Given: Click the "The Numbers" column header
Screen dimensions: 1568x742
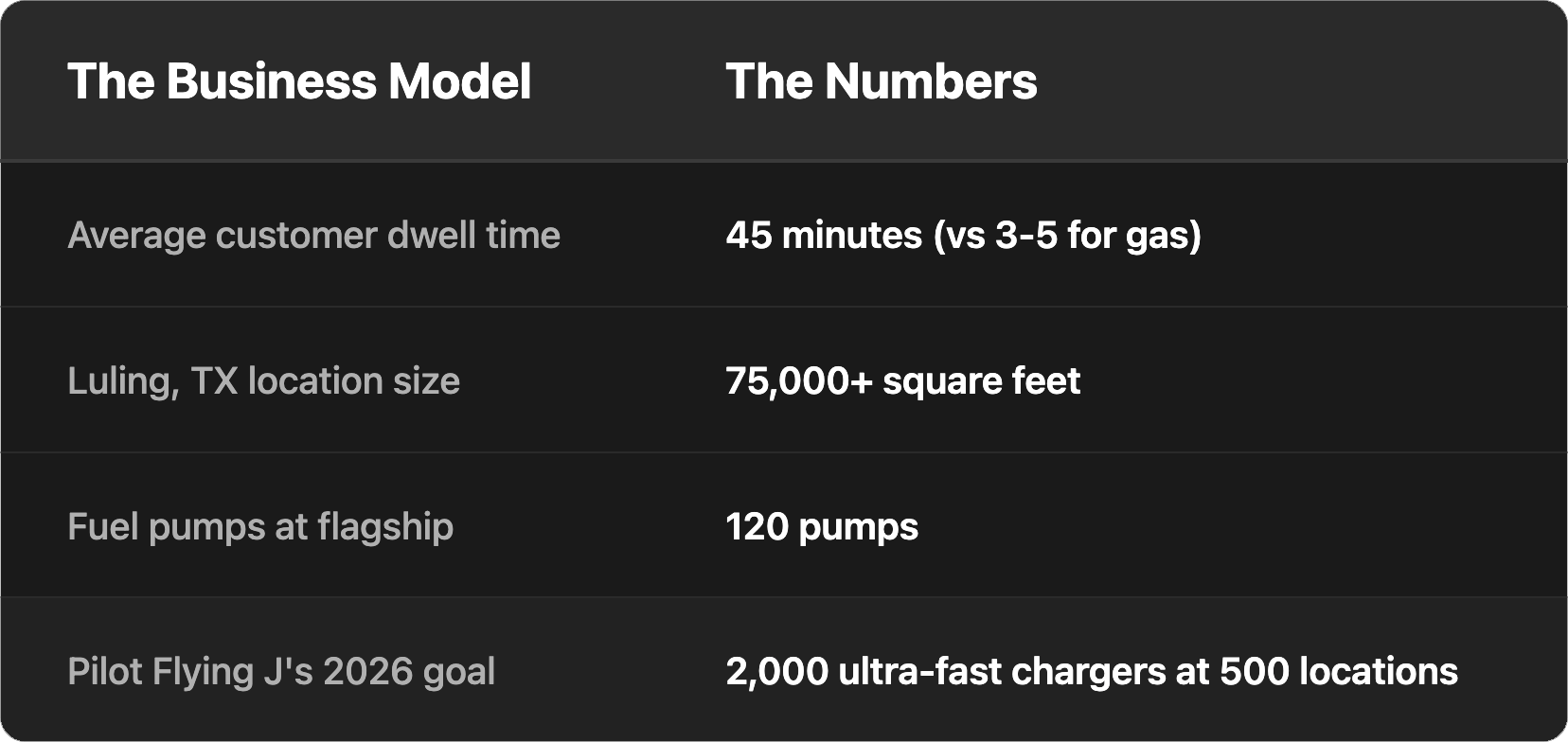Looking at the screenshot, I should click(881, 81).
